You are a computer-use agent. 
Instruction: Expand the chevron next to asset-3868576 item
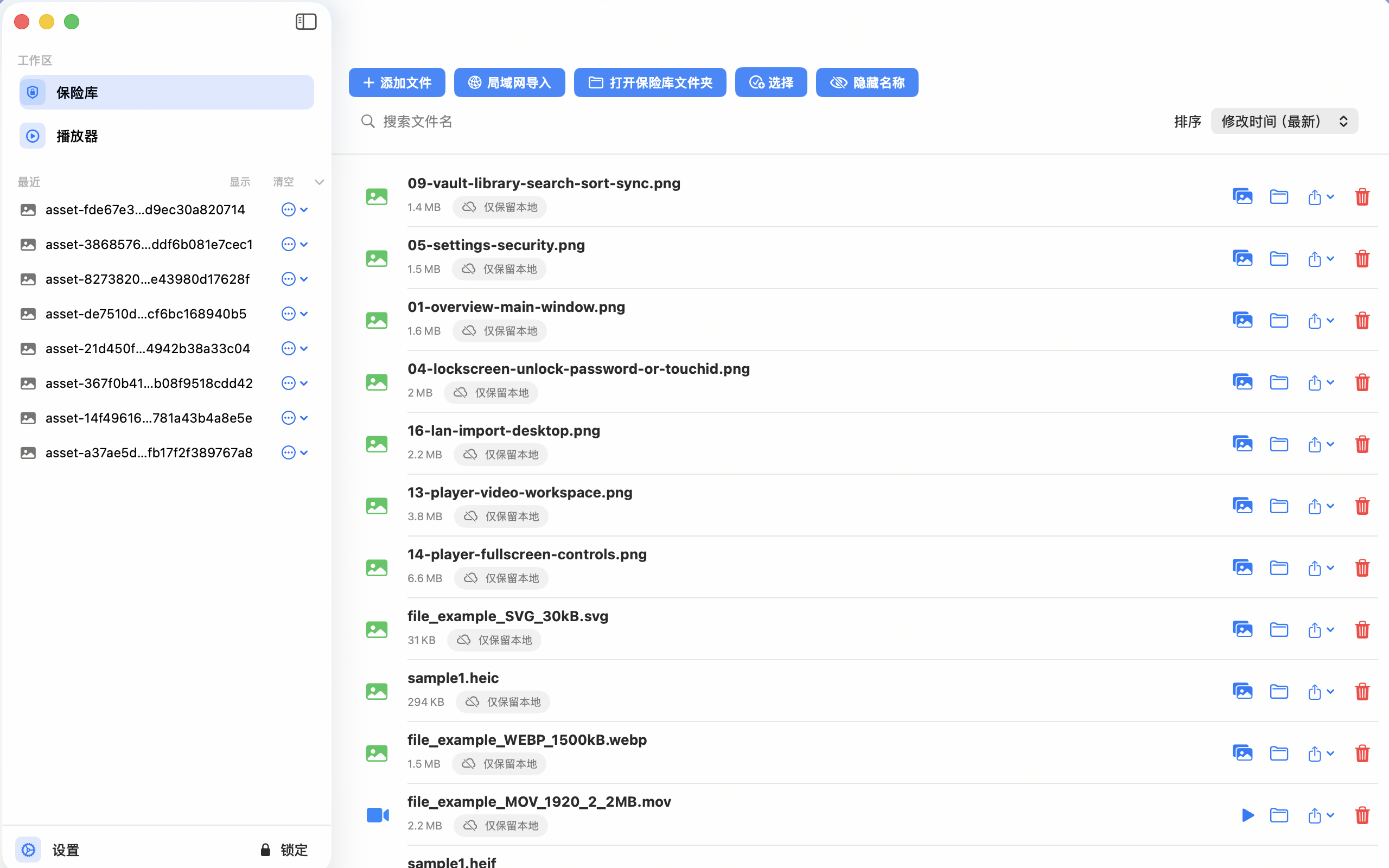[304, 244]
